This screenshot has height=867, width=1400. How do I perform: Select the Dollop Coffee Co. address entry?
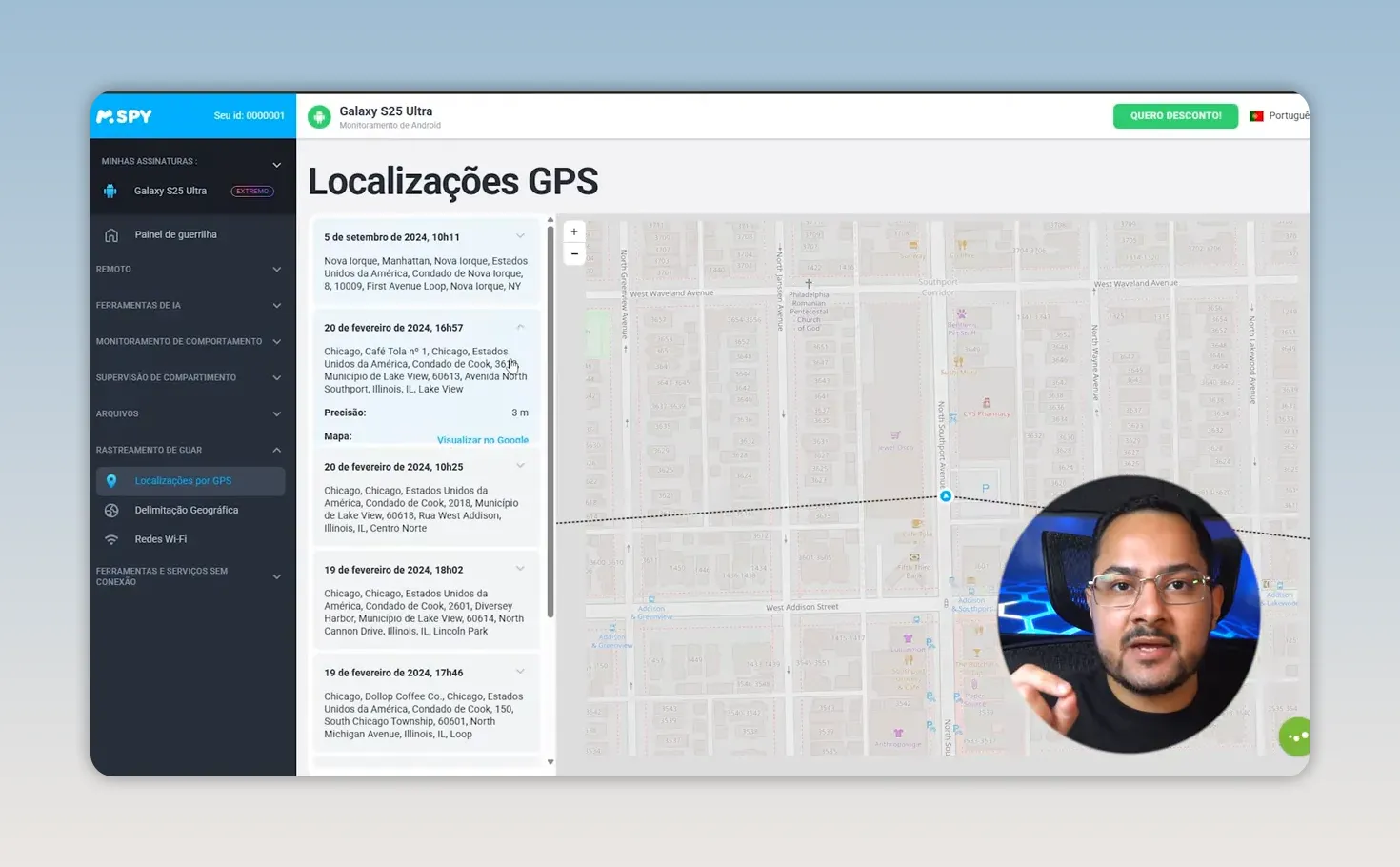coord(424,716)
